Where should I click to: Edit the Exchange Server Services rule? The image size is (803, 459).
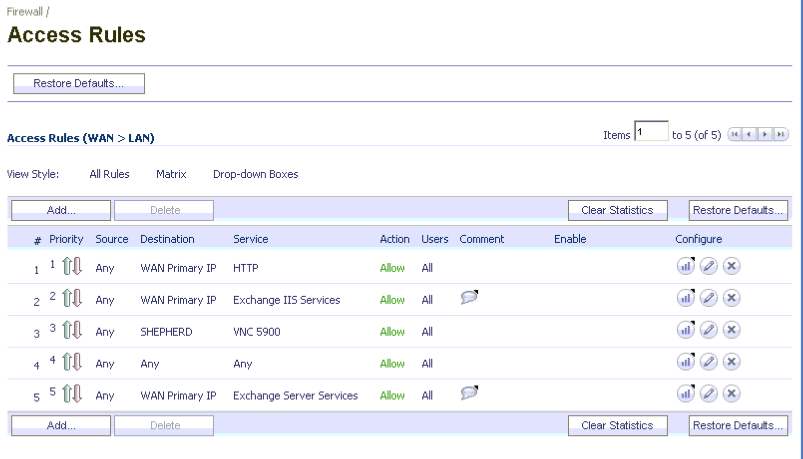coord(708,393)
